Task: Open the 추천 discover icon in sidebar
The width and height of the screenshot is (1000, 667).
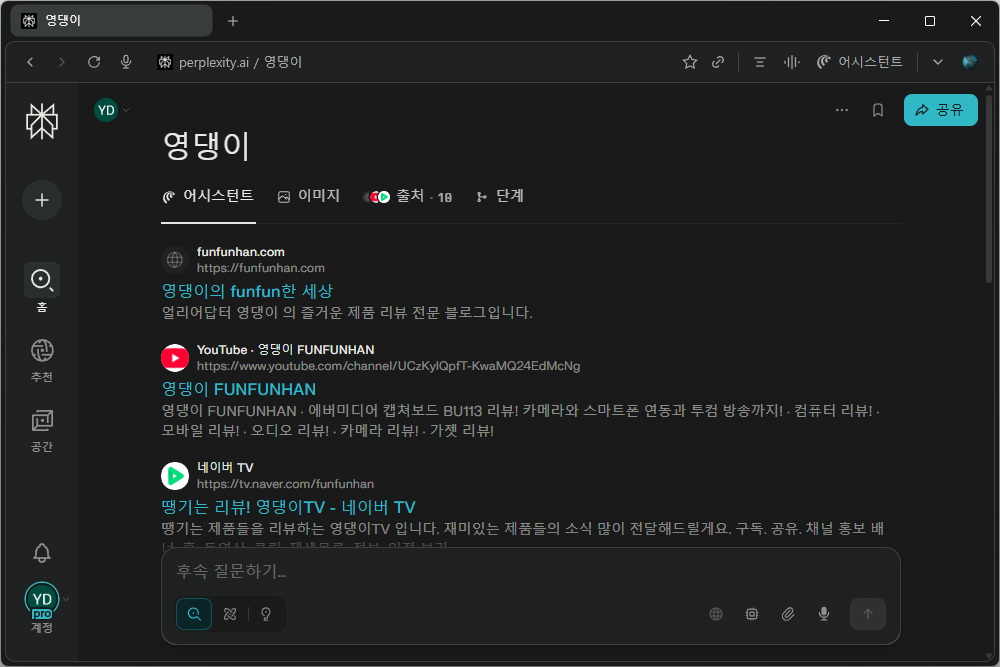Action: [x=42, y=350]
